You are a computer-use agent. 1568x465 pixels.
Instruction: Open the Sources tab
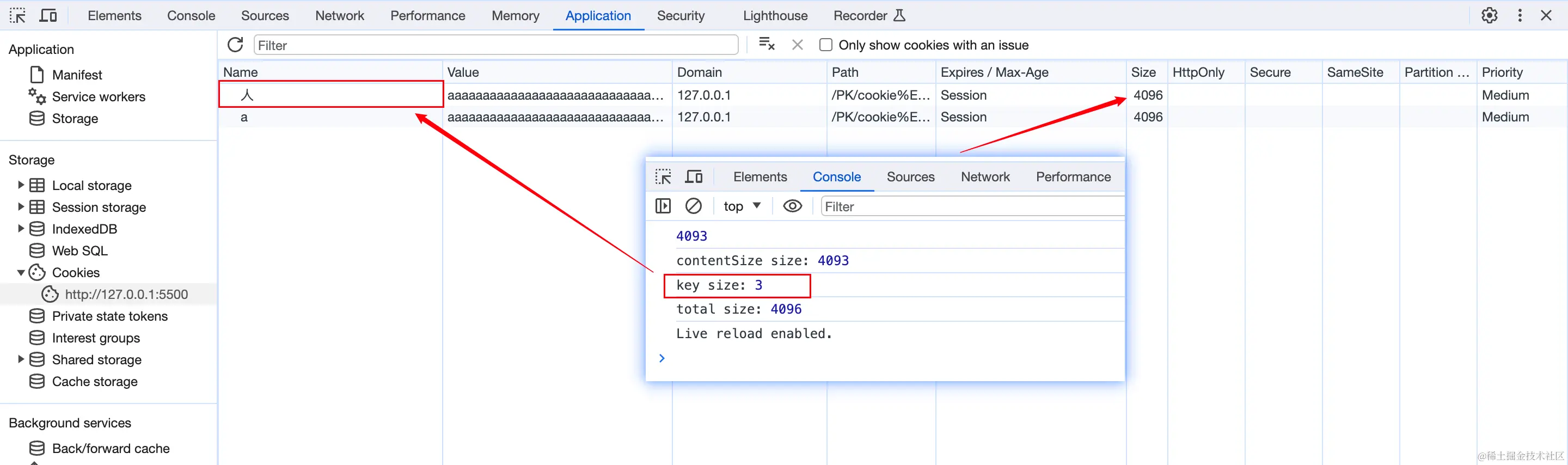tap(265, 16)
